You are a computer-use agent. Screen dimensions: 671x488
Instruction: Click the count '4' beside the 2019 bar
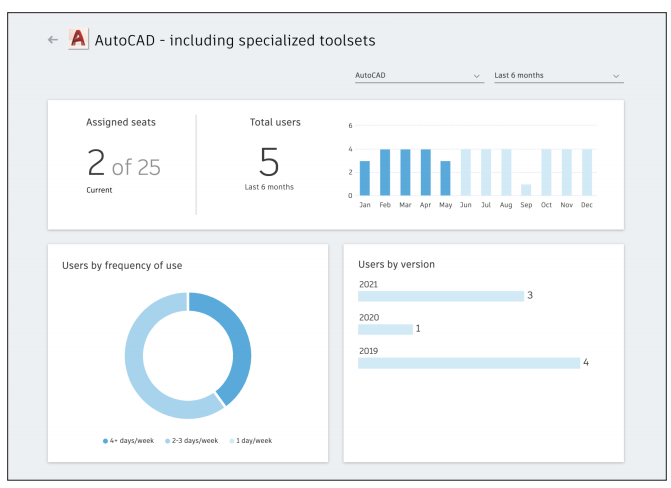coord(586,363)
